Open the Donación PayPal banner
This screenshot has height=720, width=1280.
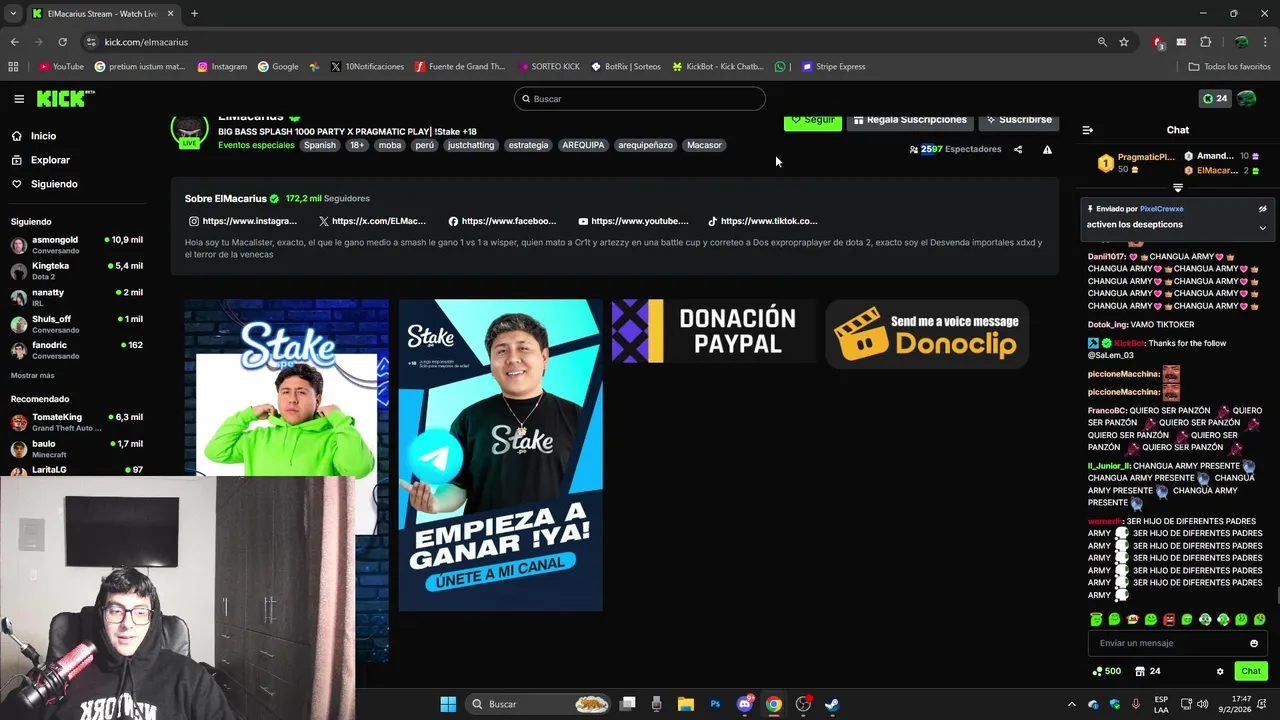[x=714, y=331]
